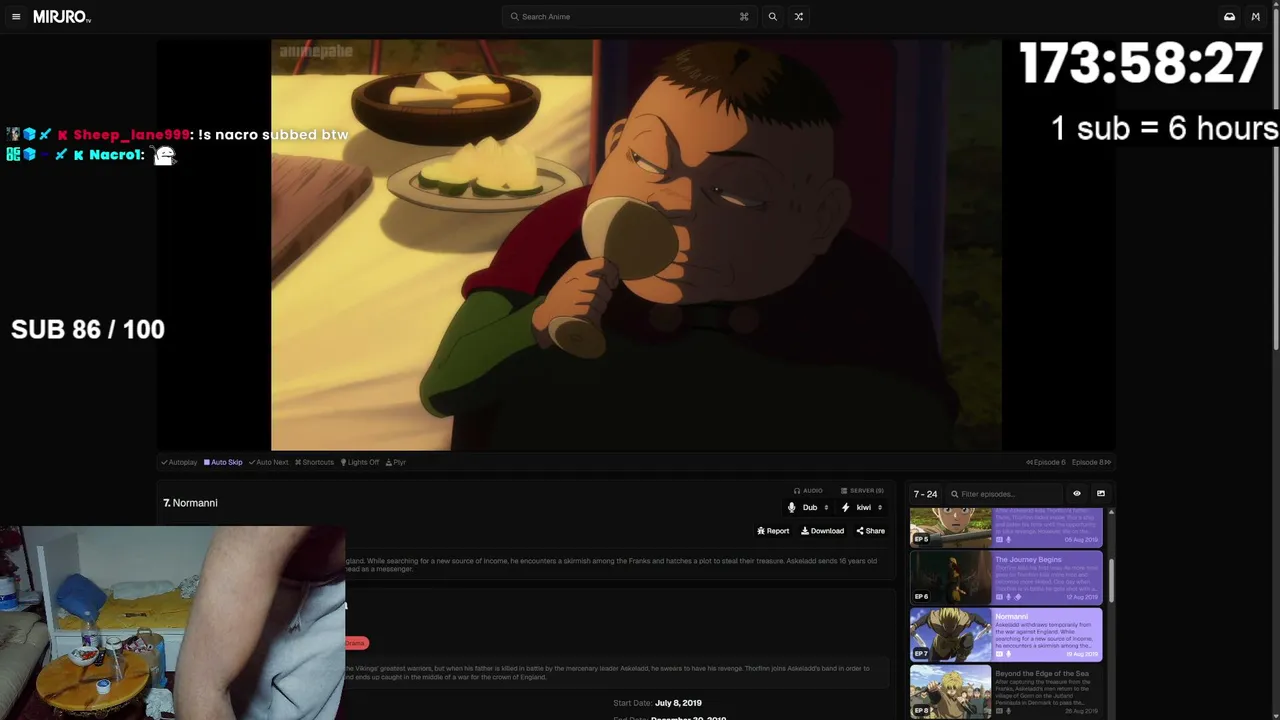Click the subtitle CC icon on Journey Begins card
The image size is (1280, 720).
[x=999, y=597]
